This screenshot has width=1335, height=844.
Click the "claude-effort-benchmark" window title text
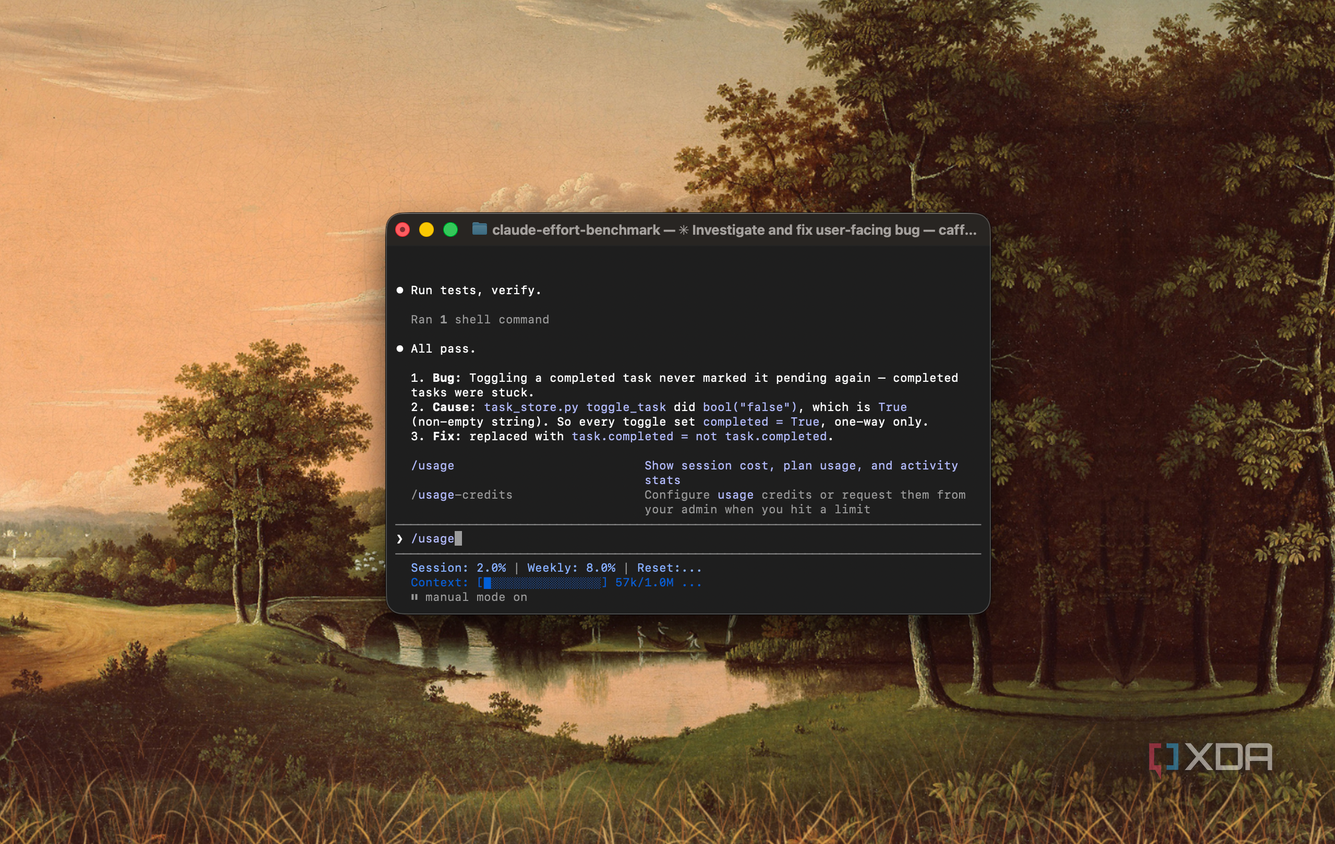click(576, 230)
